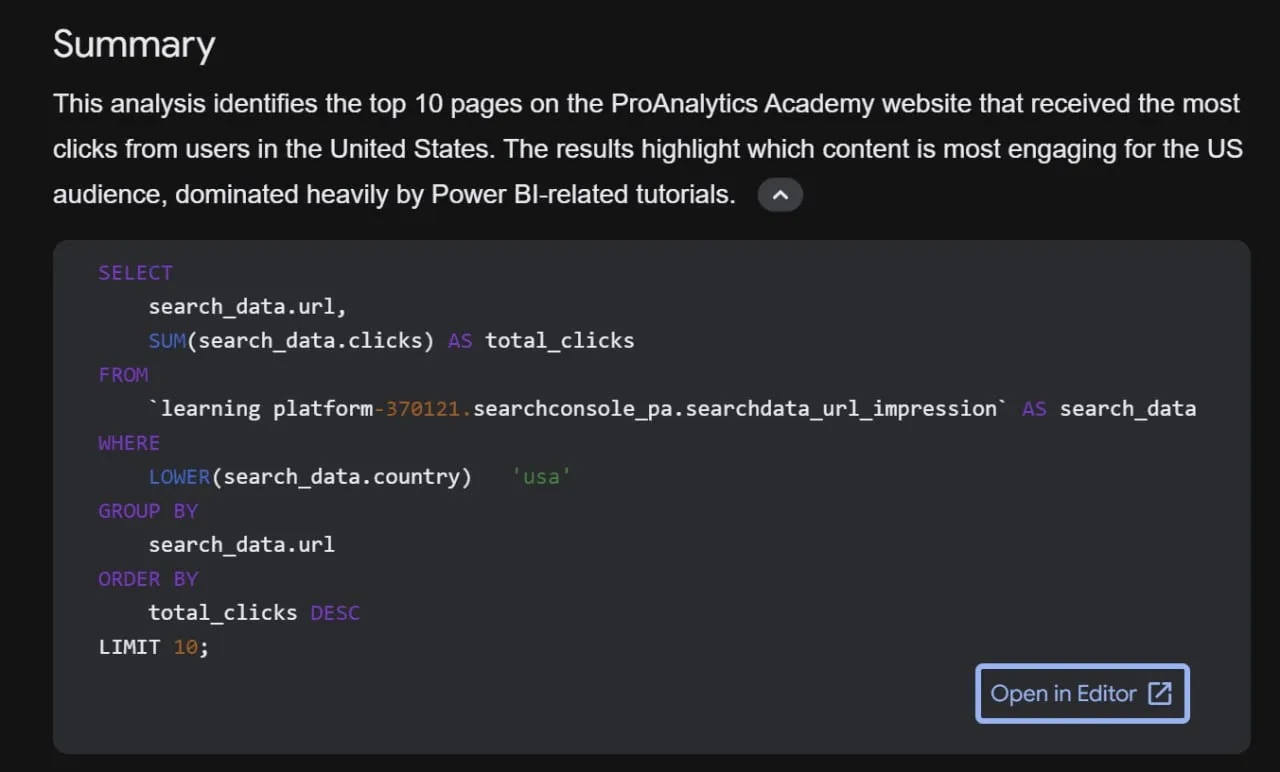This screenshot has height=772, width=1280.
Task: Click the SELECT keyword in the query
Action: point(135,273)
